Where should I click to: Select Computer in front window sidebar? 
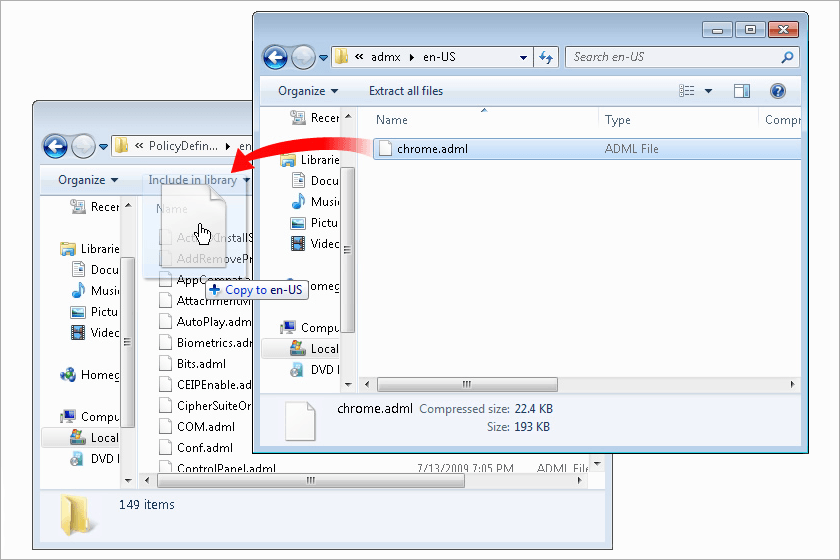(310, 327)
